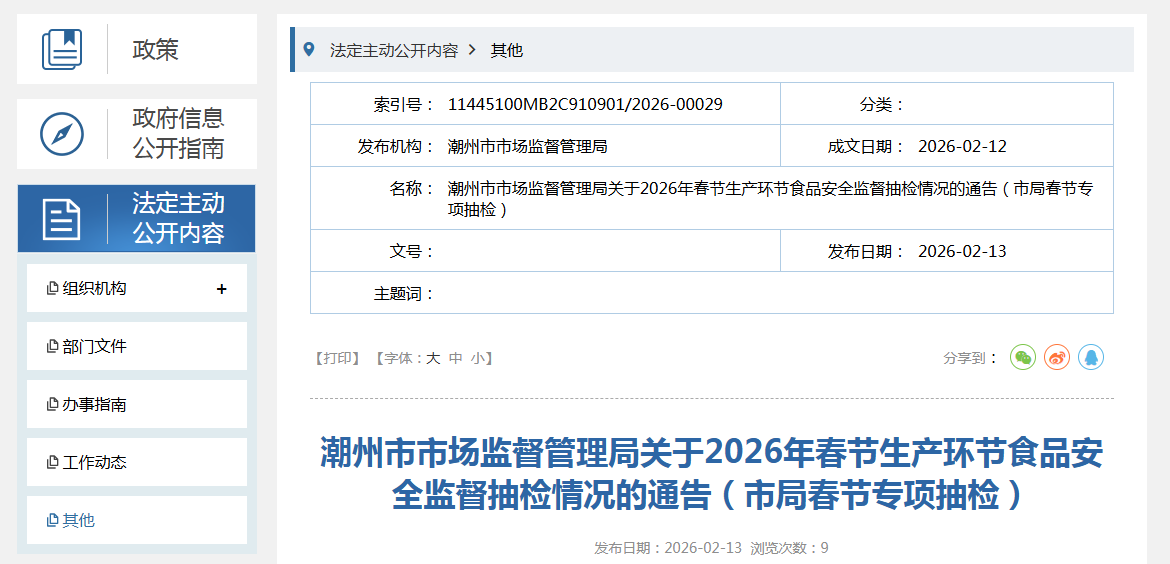
Task: Click the location pin breadcrumb icon
Action: click(x=309, y=49)
